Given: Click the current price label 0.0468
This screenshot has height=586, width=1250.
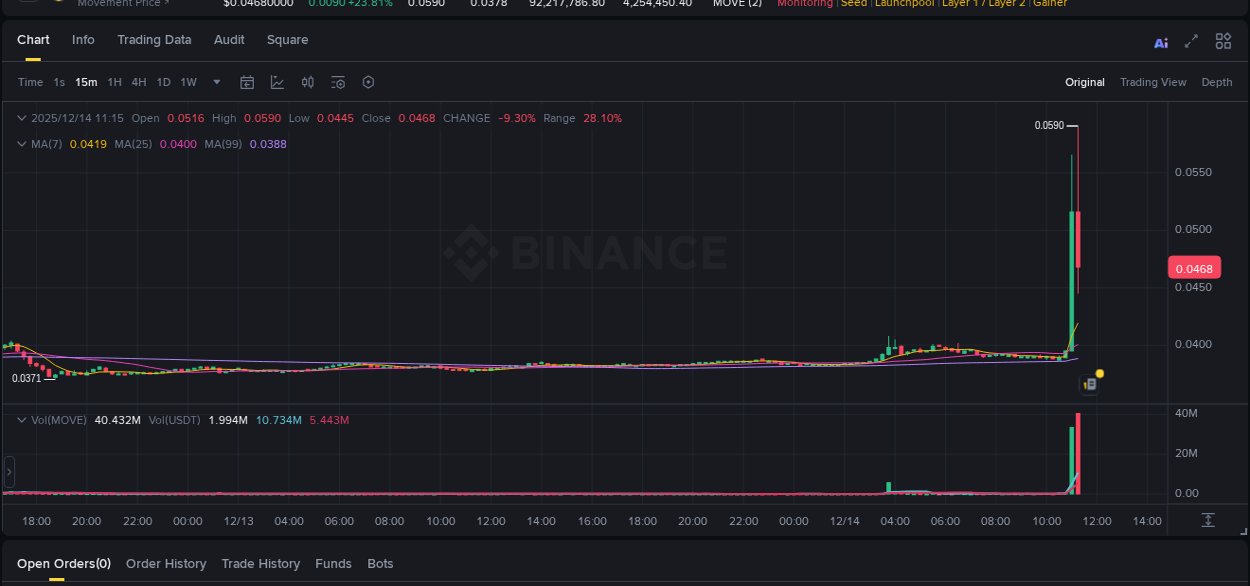Looking at the screenshot, I should [1196, 267].
